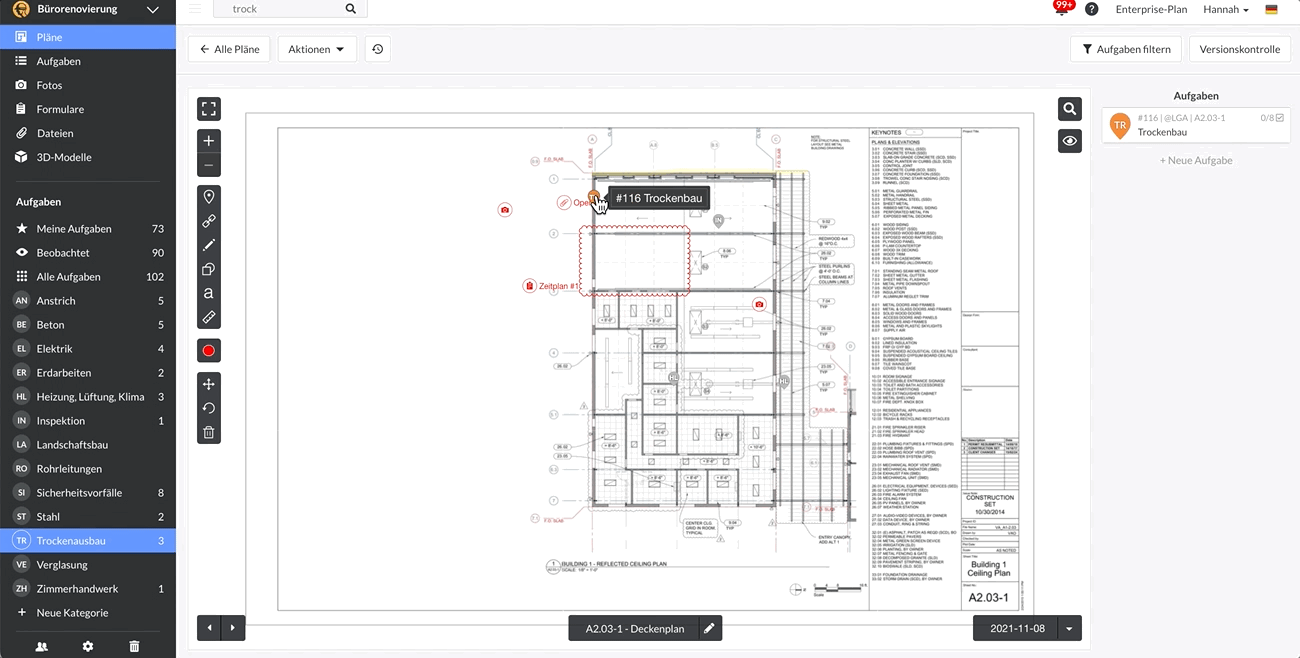Toggle checklist checkbox on task #116
Screen dimensions: 1300x658
coord(1280,118)
